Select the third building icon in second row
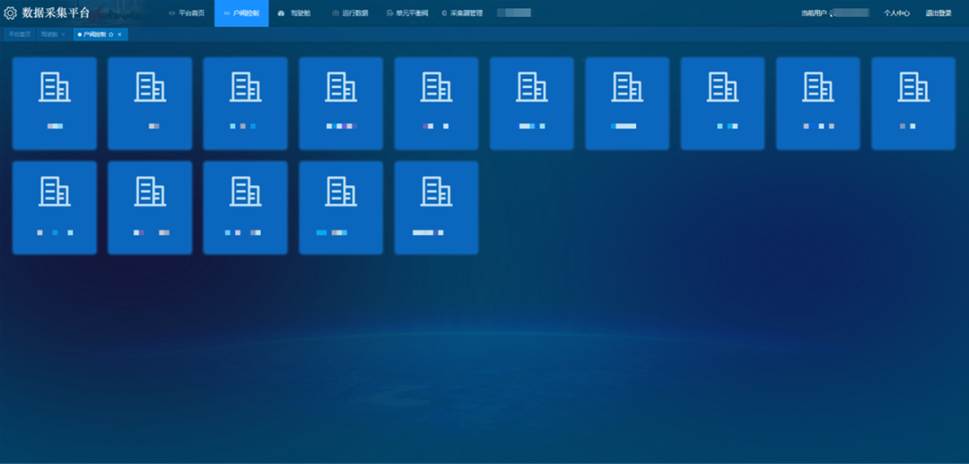 click(x=245, y=190)
